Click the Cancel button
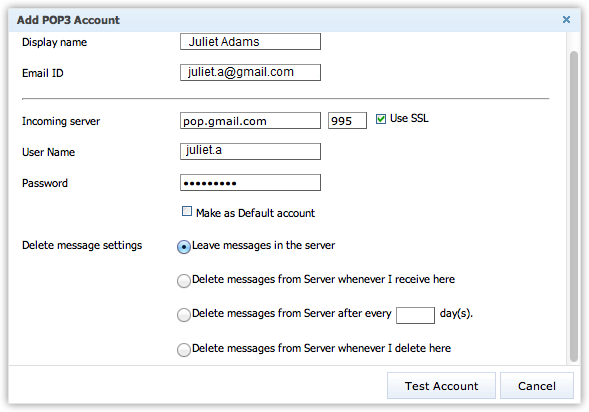The height and width of the screenshot is (412, 589). click(537, 386)
